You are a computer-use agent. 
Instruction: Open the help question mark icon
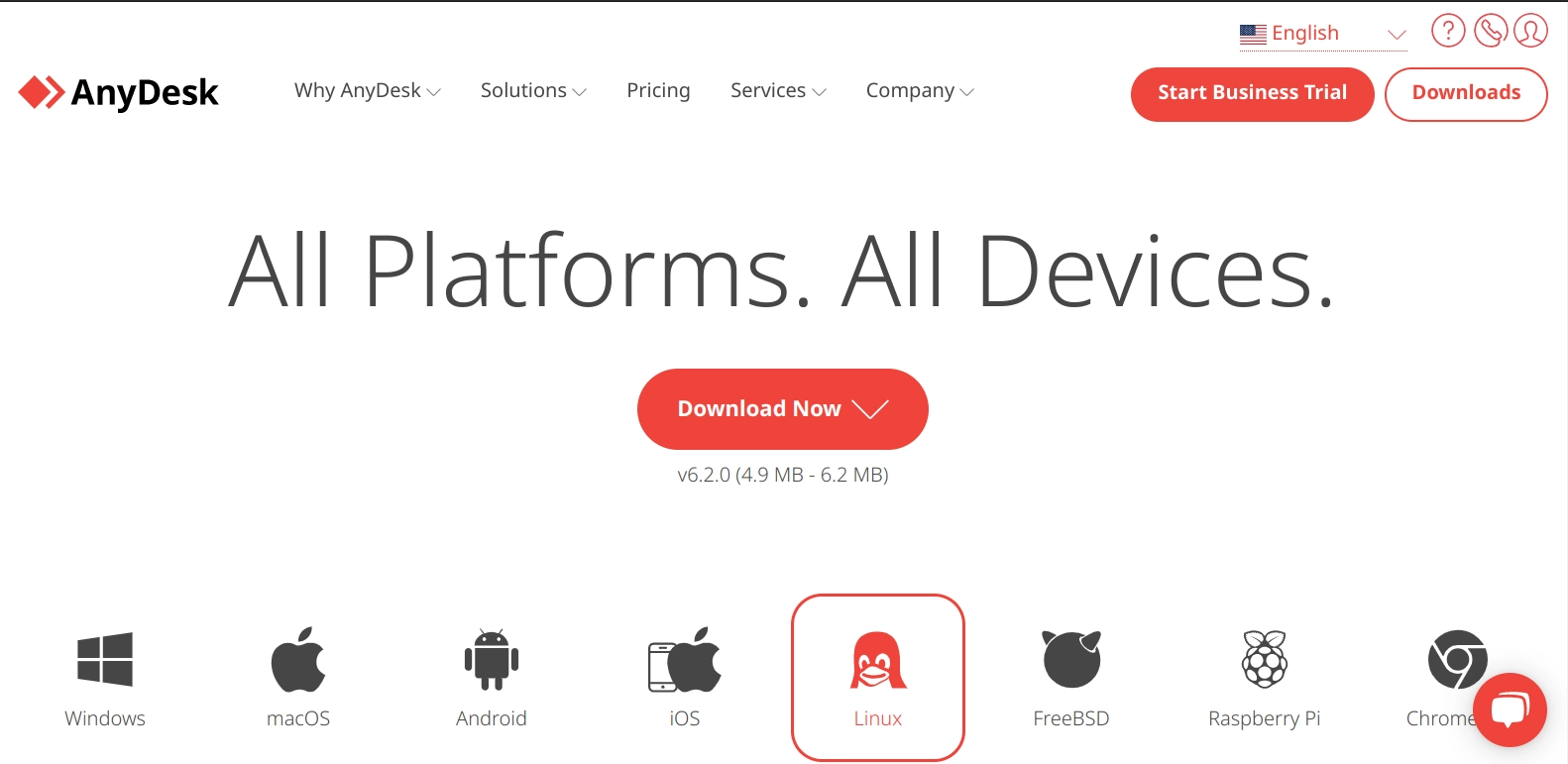[x=1448, y=31]
